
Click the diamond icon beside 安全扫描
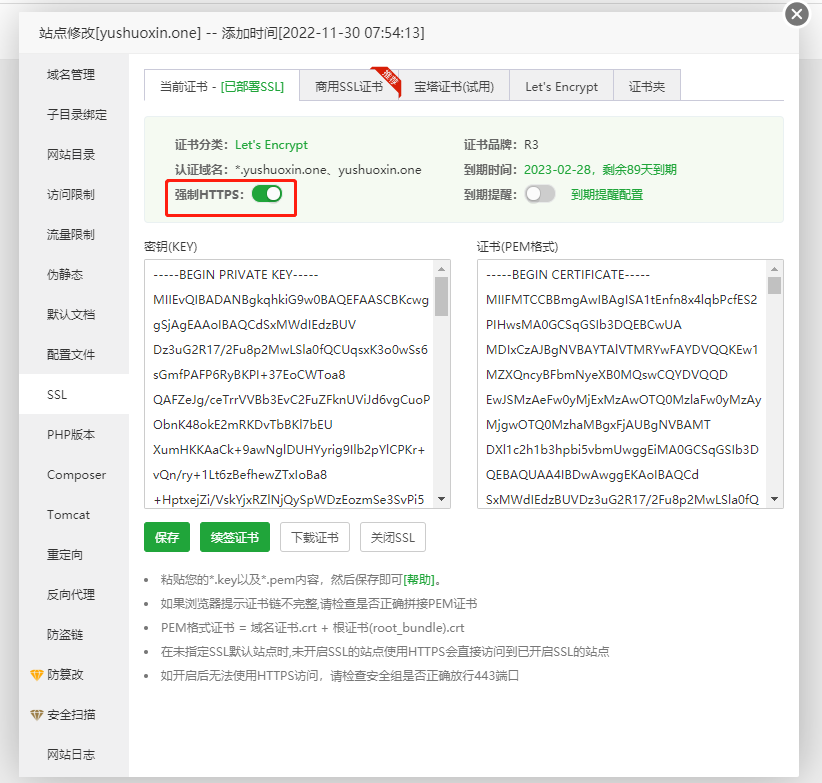(37, 715)
